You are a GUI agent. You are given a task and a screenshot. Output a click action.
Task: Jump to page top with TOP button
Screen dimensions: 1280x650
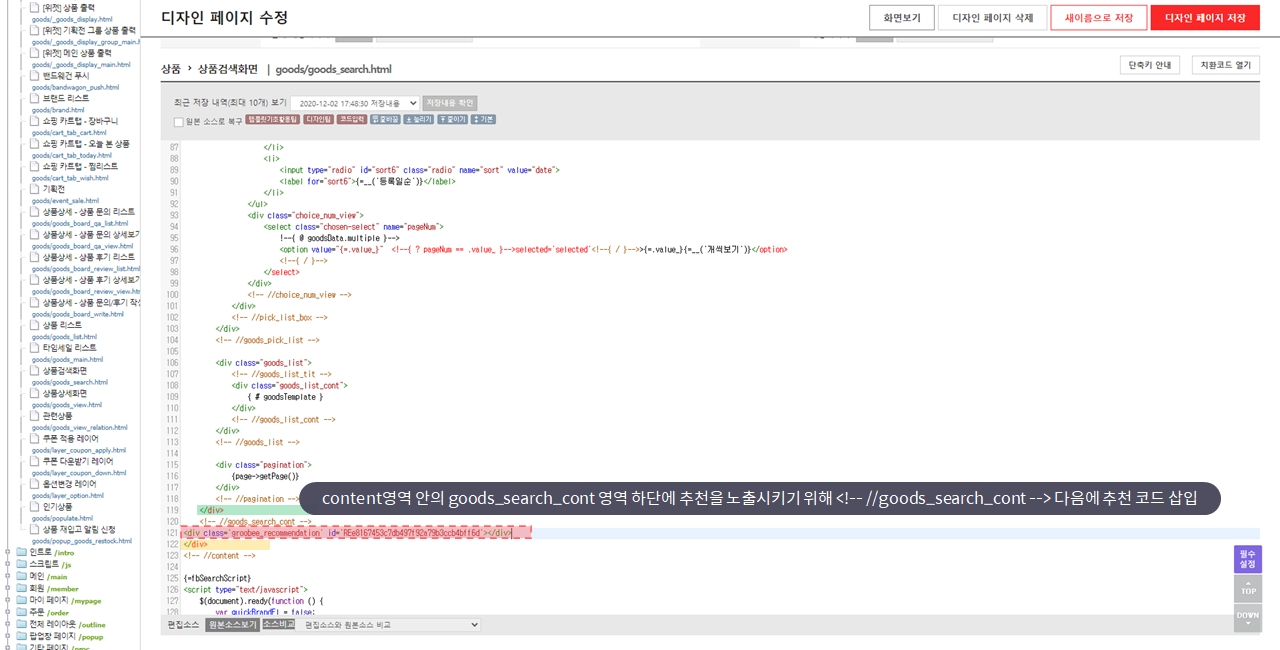coord(1248,589)
